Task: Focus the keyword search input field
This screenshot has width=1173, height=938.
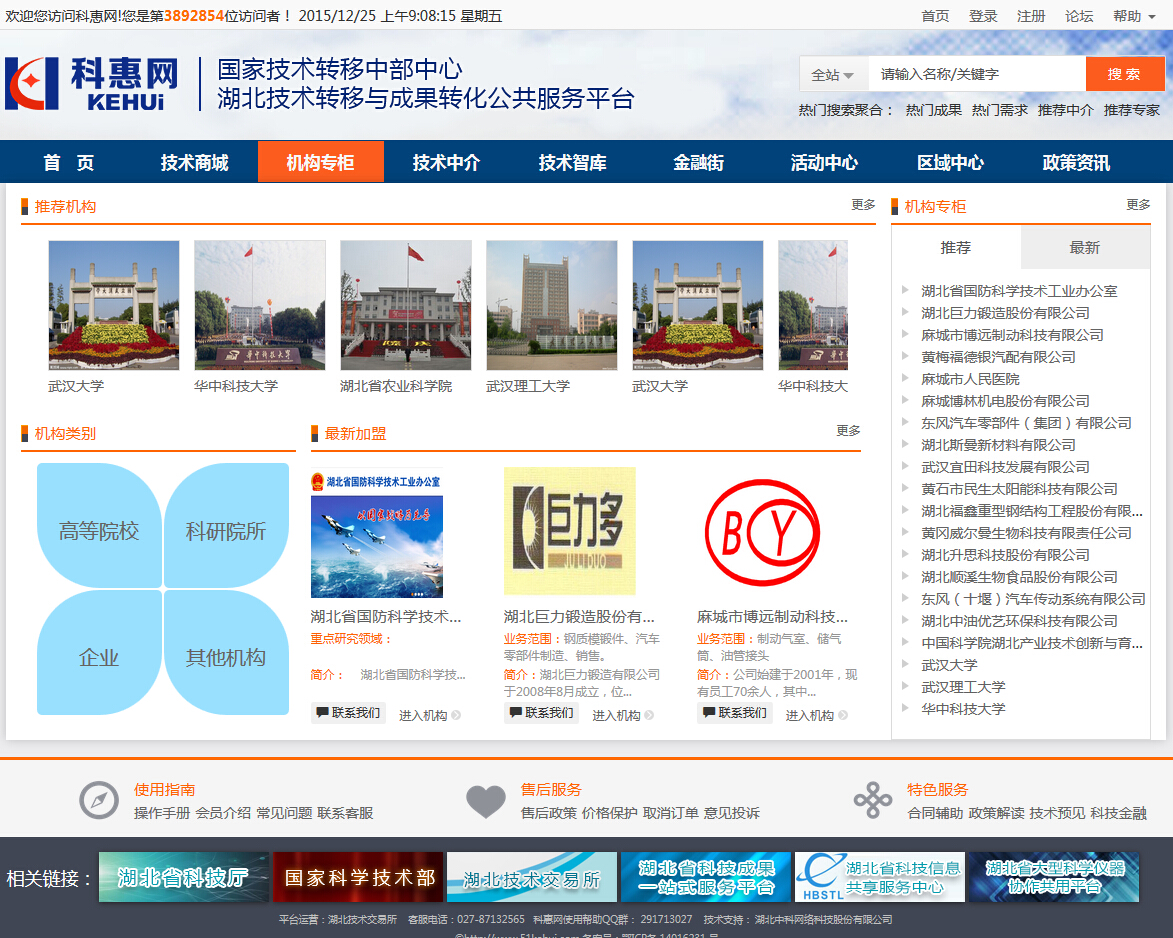Action: coord(976,74)
